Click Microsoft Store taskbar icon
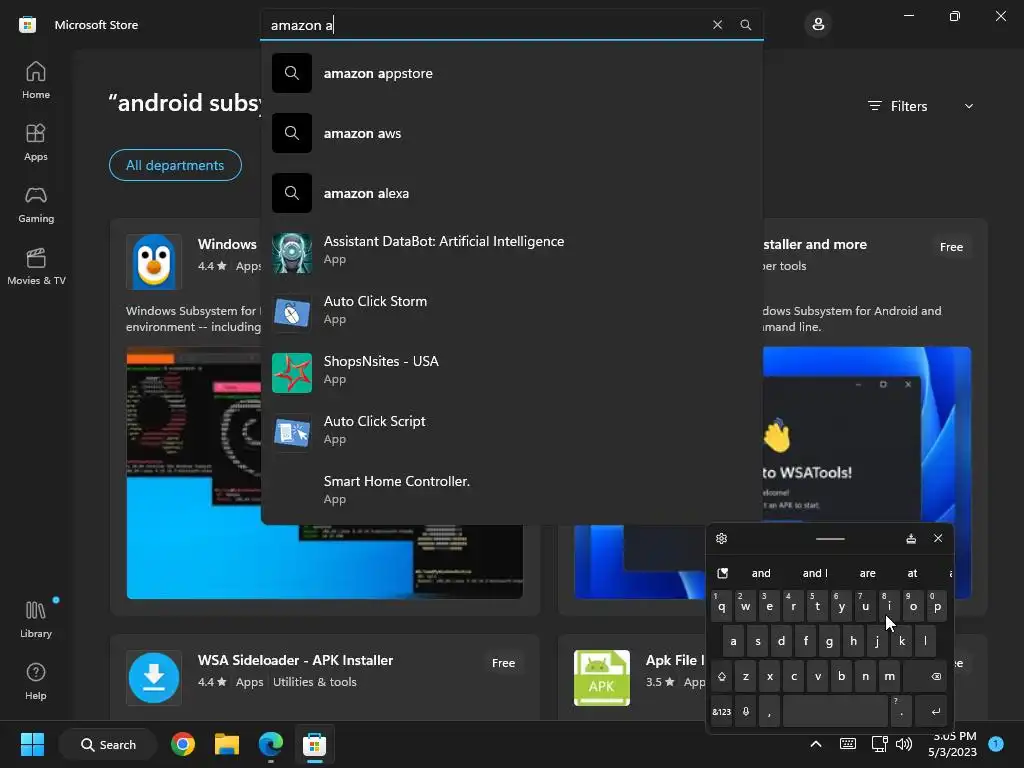The width and height of the screenshot is (1024, 768). click(314, 744)
